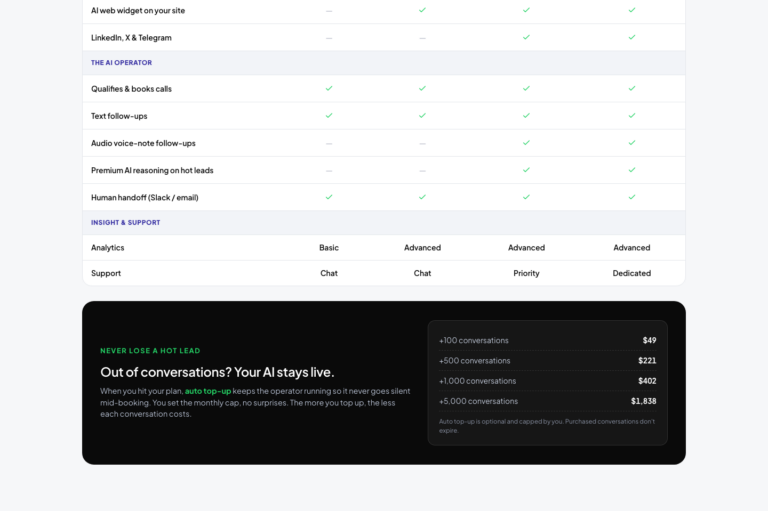Click the '$1,838' top-up price

(x=644, y=401)
